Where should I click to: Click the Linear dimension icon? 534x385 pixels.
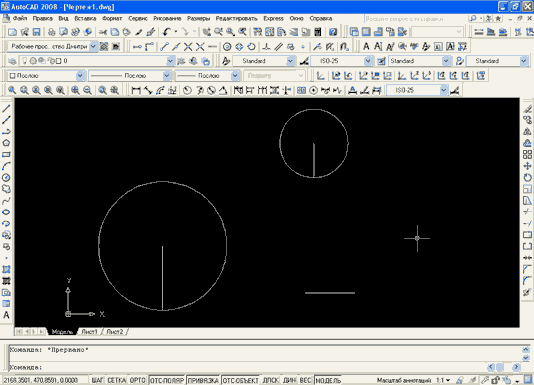point(136,90)
